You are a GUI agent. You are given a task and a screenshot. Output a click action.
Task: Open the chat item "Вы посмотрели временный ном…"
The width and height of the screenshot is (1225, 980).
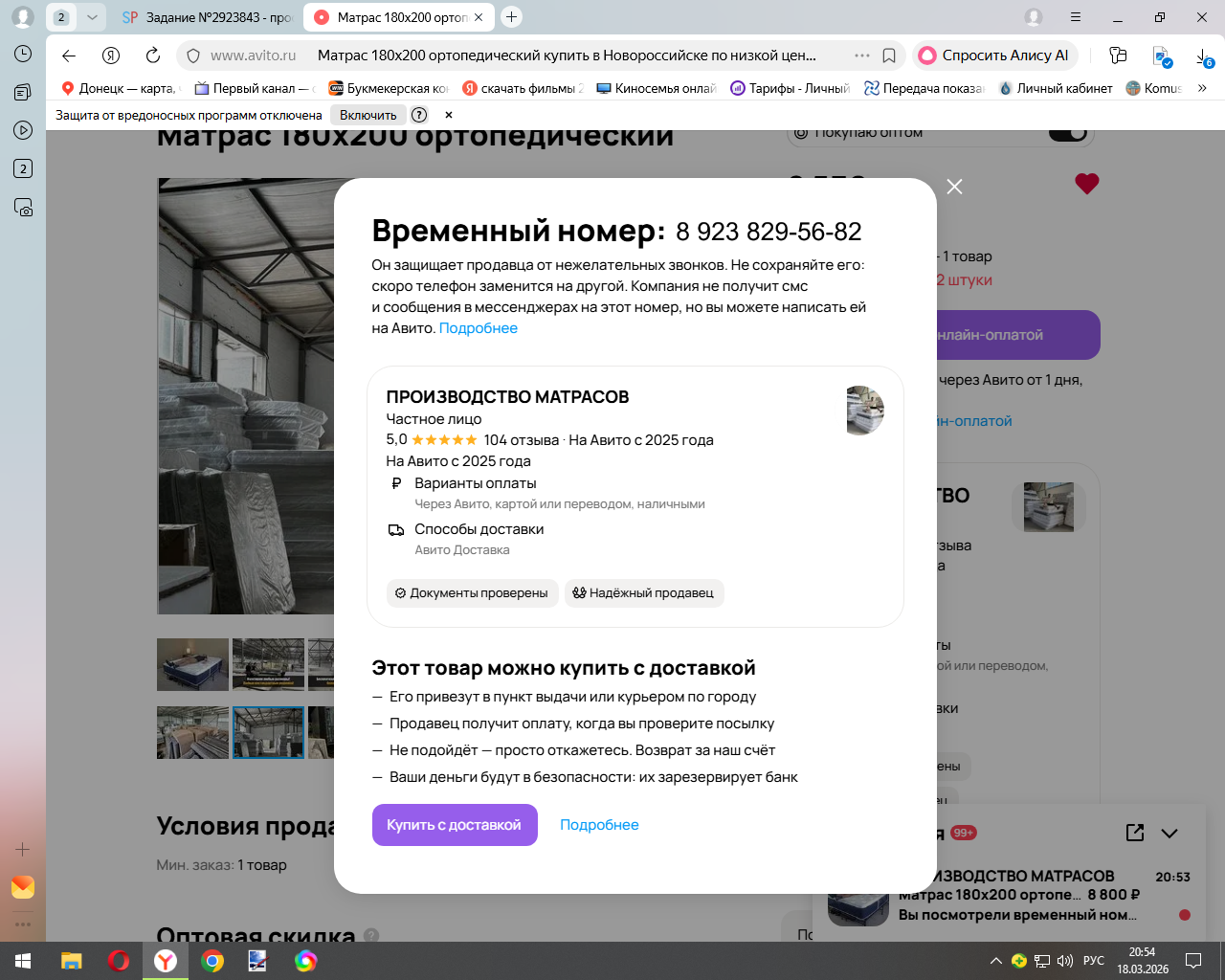(1018, 915)
